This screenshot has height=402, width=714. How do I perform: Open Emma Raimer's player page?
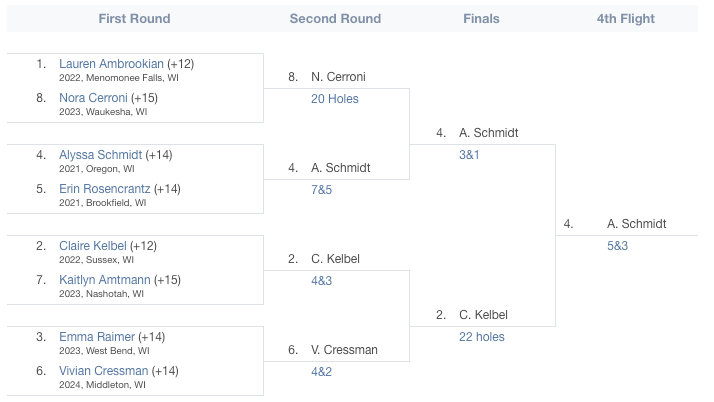pos(97,337)
